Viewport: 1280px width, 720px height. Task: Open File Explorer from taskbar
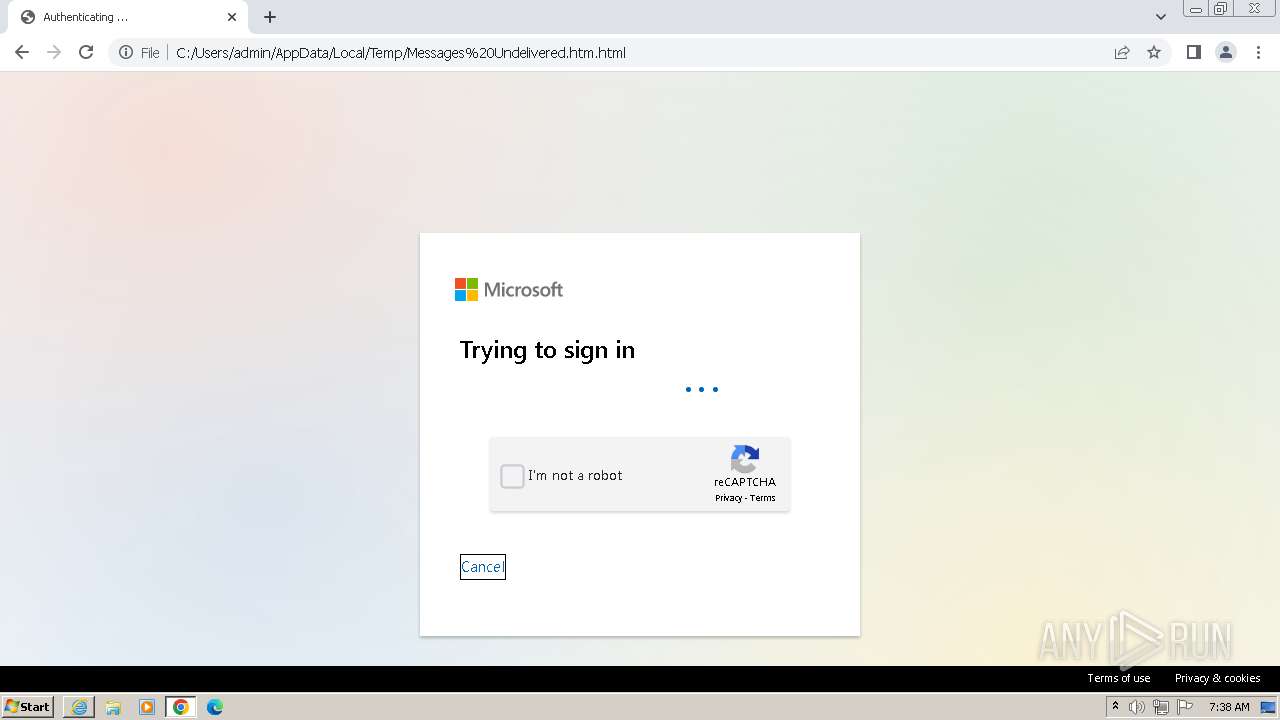(113, 707)
